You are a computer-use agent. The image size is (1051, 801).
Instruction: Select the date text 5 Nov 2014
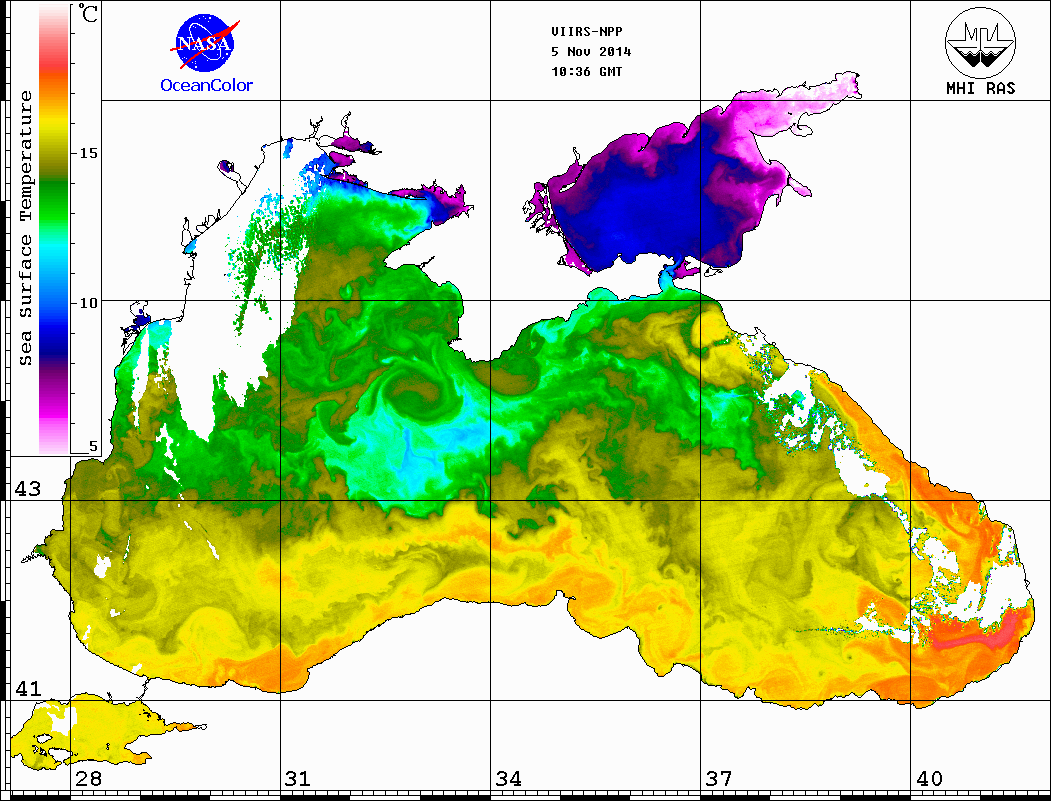coord(591,52)
